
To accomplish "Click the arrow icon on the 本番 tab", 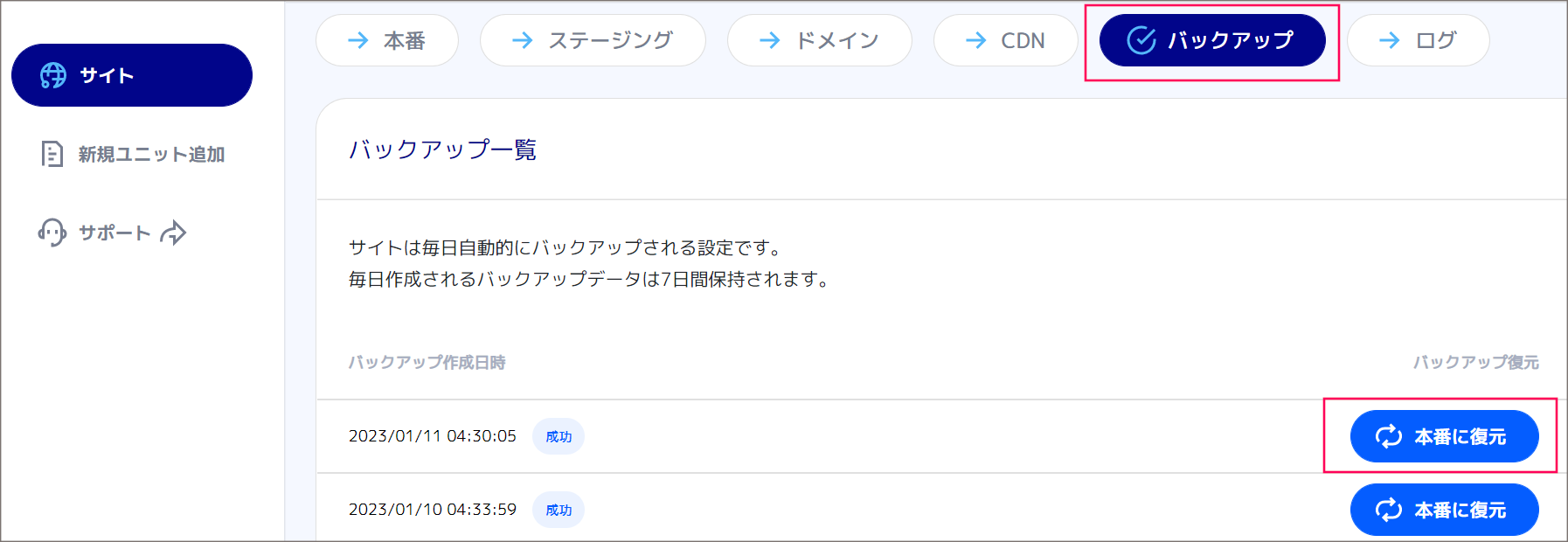I will (x=358, y=40).
